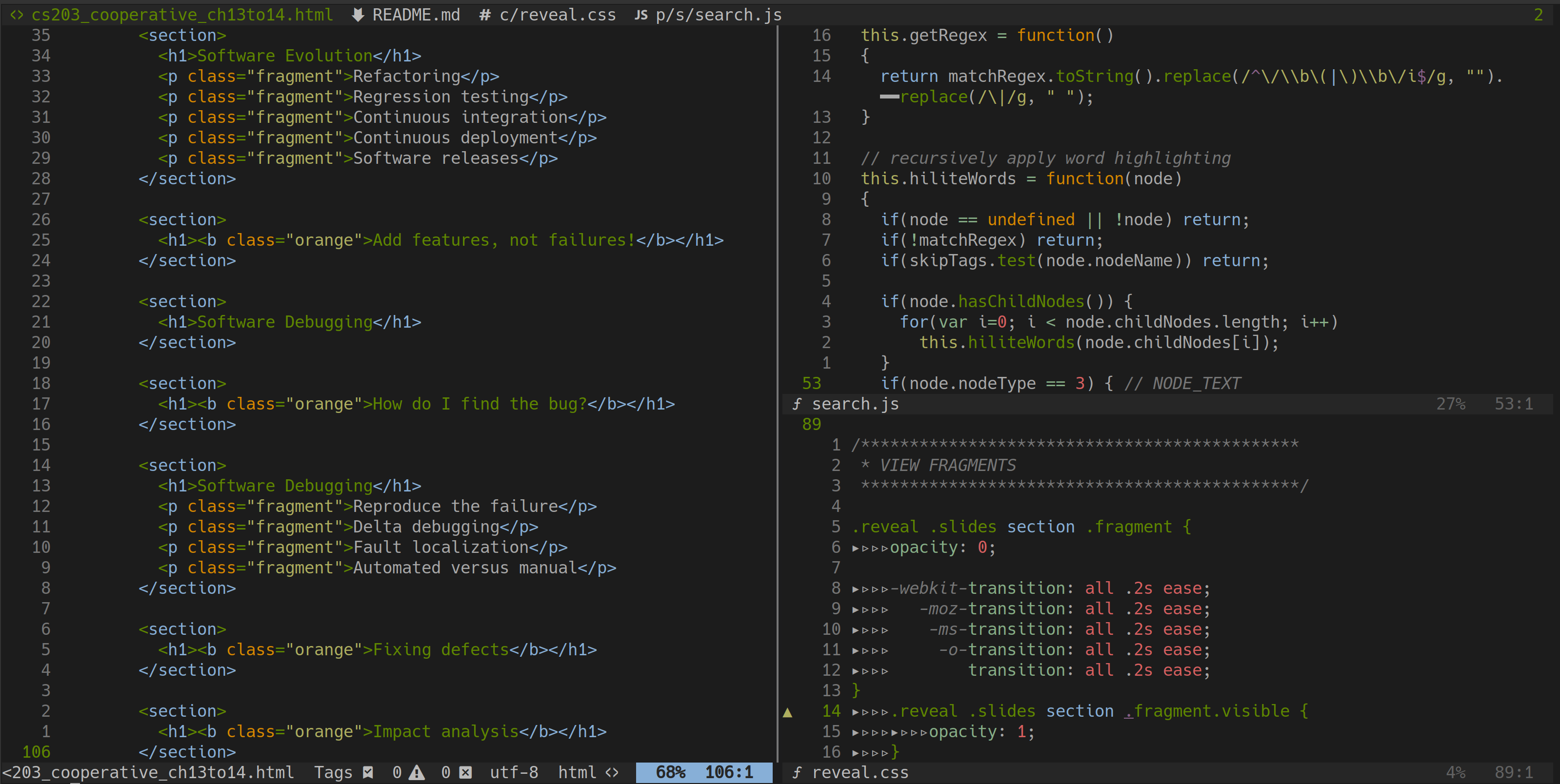The image size is (1560, 784).
Task: Switch to p/s/search.js tab
Action: pos(718,15)
